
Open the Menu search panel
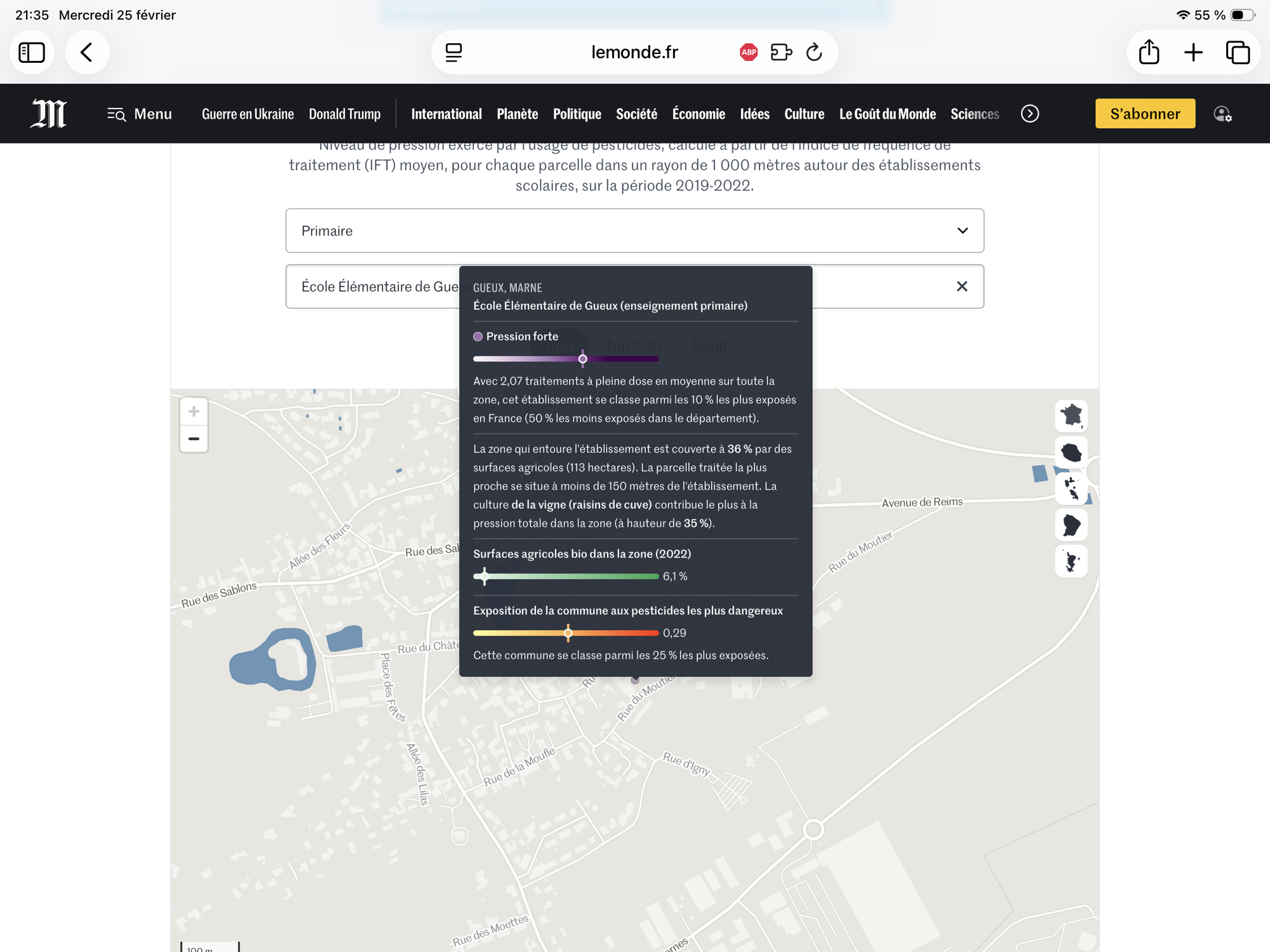coord(140,114)
